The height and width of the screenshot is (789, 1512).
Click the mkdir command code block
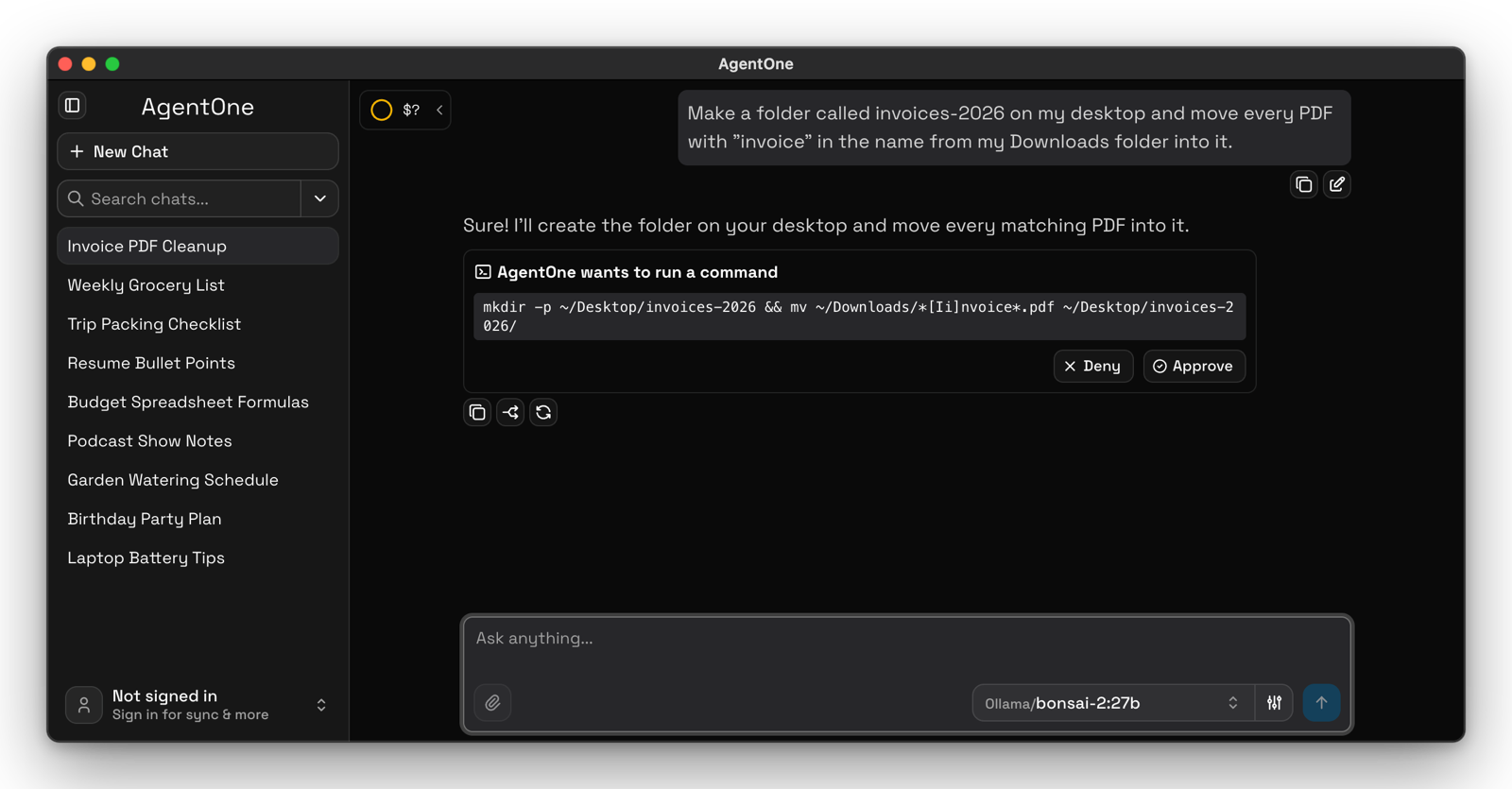click(859, 317)
